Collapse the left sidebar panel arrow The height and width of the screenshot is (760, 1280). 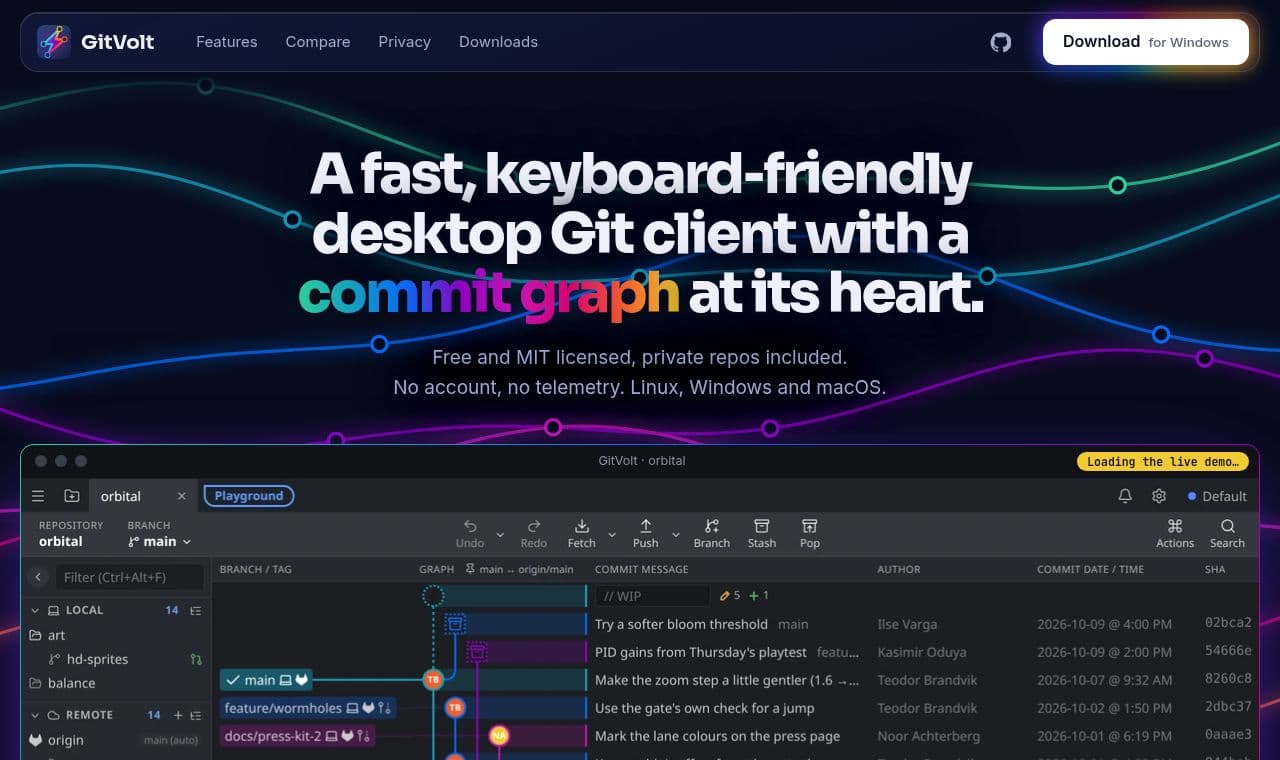click(38, 577)
